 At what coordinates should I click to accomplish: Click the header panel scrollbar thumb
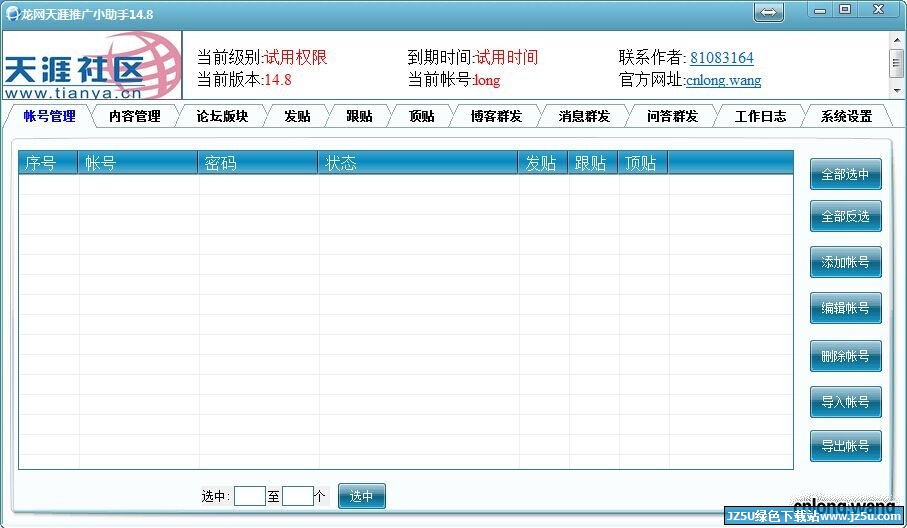pos(897,62)
